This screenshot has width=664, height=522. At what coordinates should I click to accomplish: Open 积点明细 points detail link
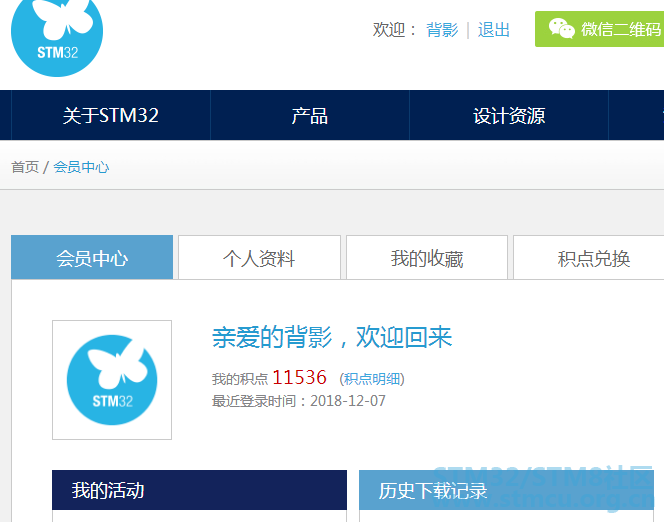(372, 378)
